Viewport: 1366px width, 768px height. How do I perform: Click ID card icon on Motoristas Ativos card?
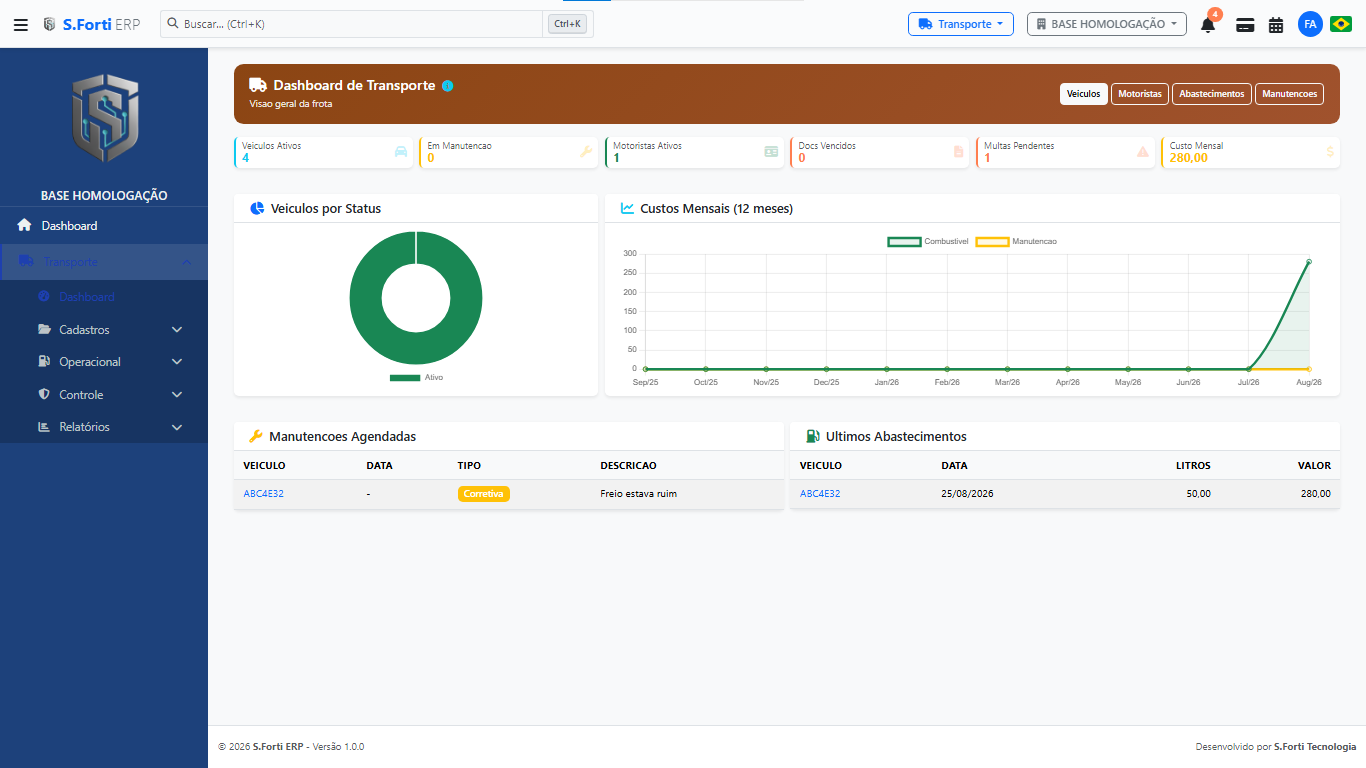click(771, 152)
